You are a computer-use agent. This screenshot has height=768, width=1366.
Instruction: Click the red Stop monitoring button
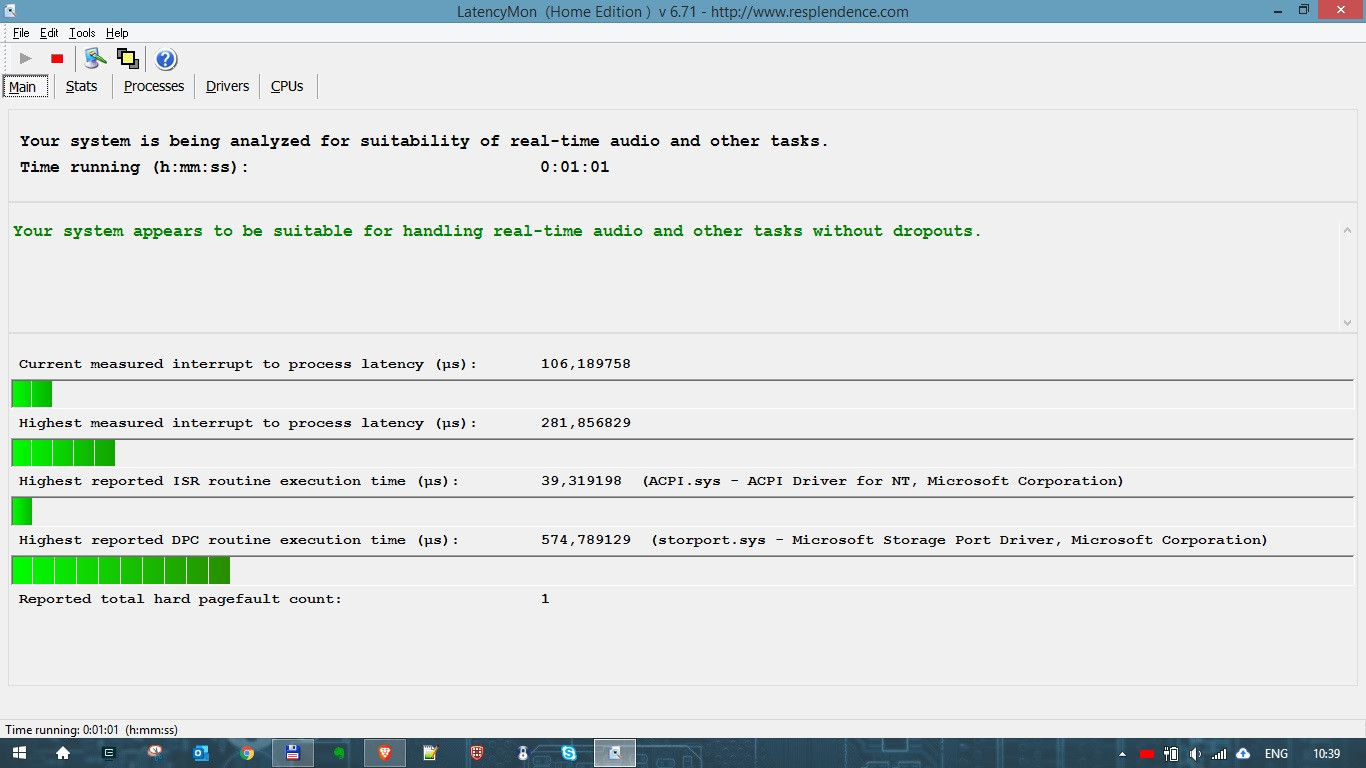point(57,59)
